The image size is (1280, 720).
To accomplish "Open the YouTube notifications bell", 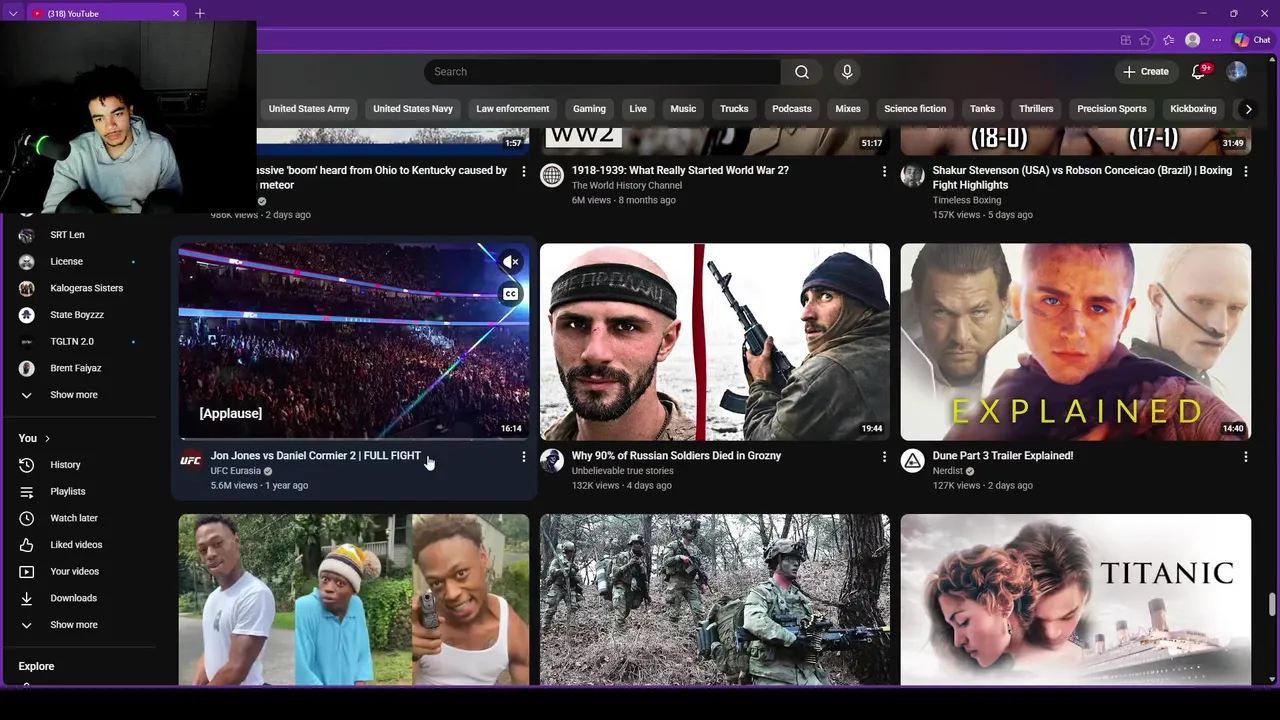I will [x=1198, y=72].
